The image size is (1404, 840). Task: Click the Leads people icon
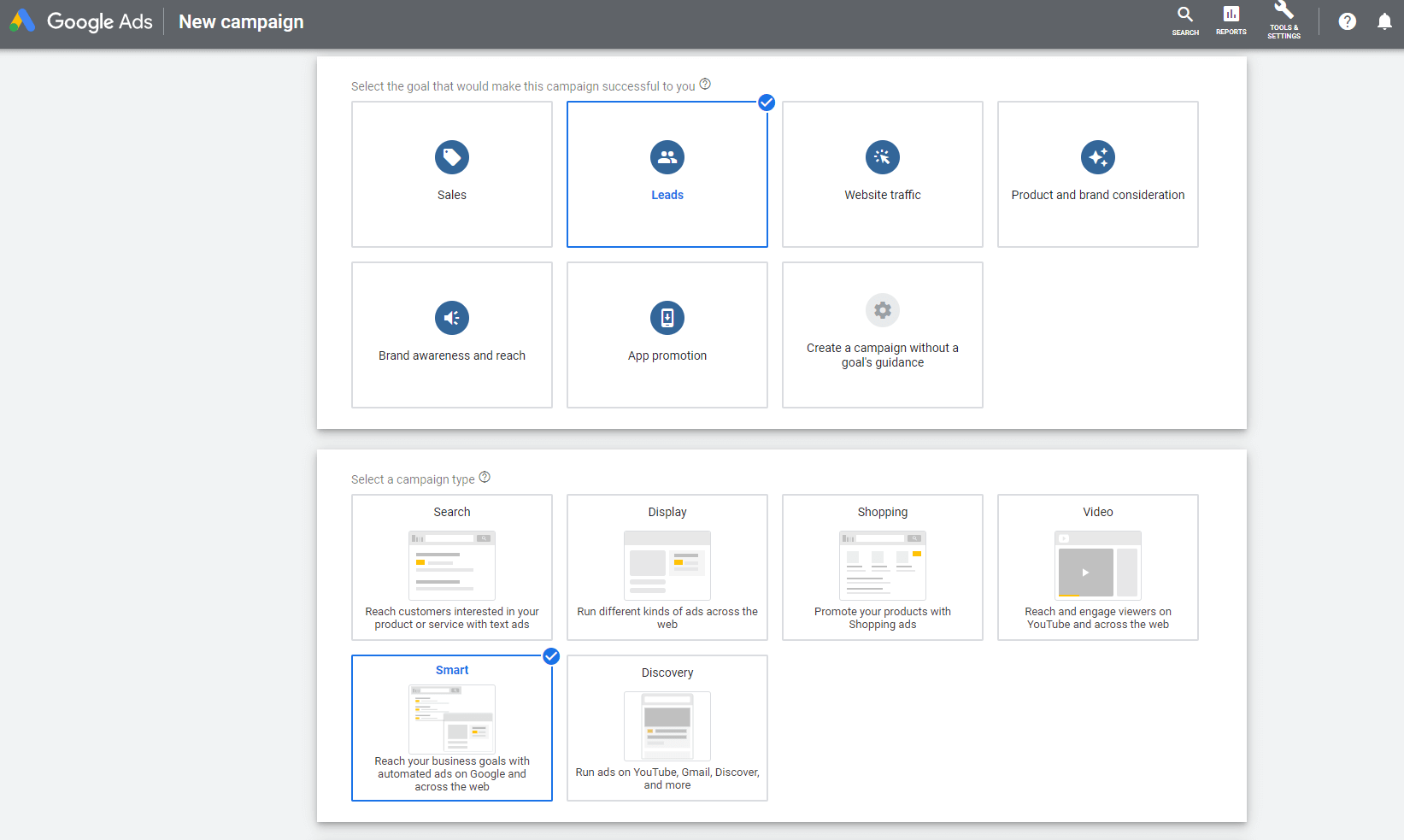click(667, 157)
